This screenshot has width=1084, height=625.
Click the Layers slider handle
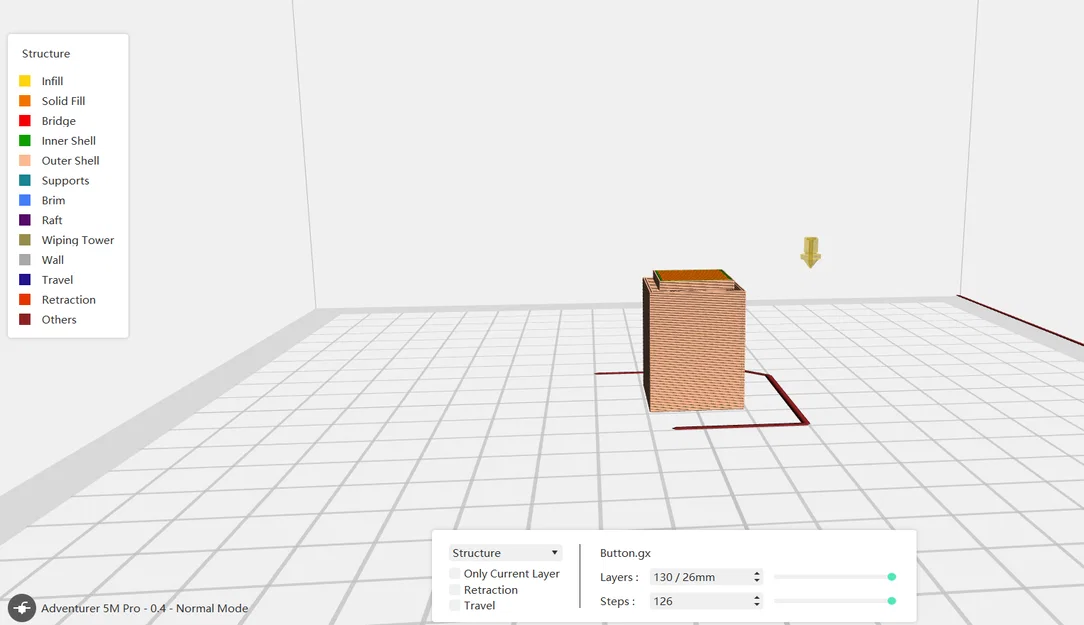tap(892, 577)
